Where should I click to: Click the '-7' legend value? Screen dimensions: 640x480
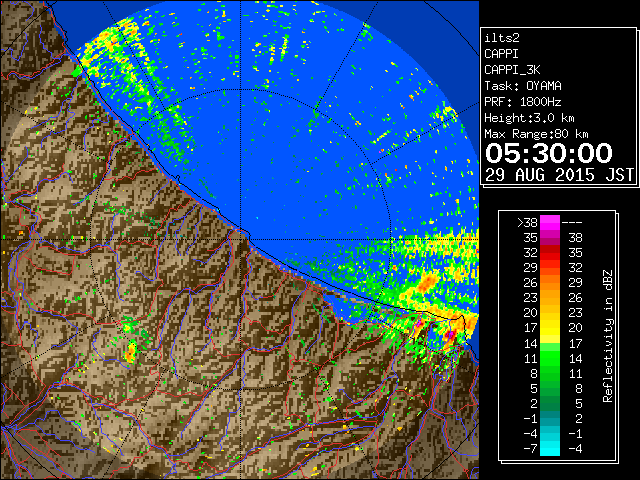[531, 449]
